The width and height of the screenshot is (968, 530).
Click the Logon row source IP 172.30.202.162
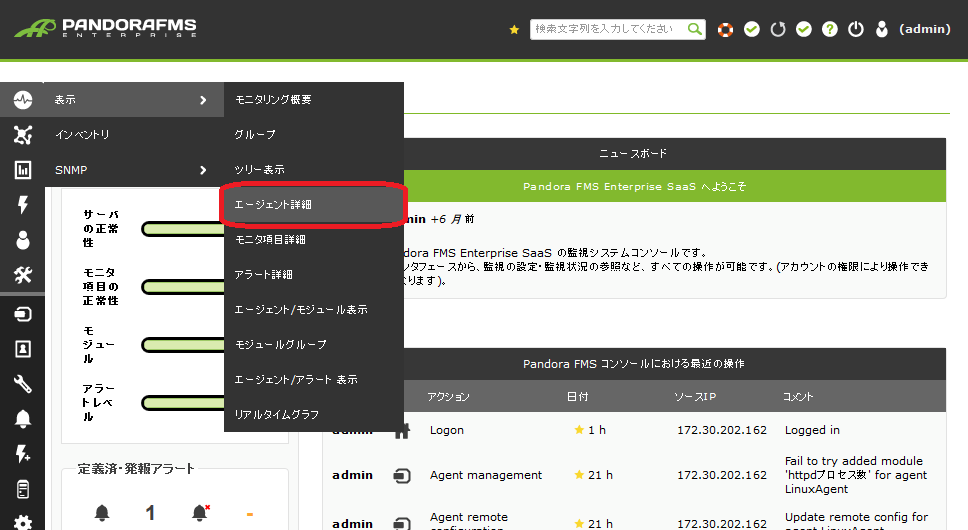tap(722, 430)
